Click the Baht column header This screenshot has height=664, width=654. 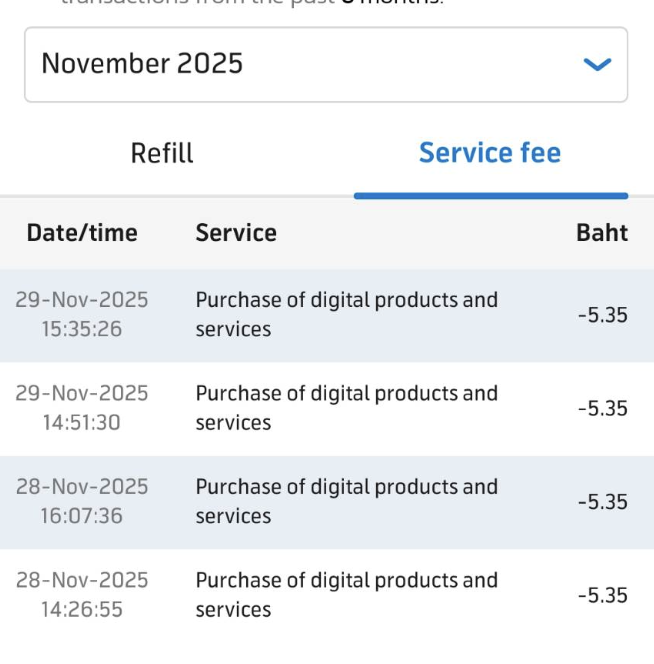[602, 233]
